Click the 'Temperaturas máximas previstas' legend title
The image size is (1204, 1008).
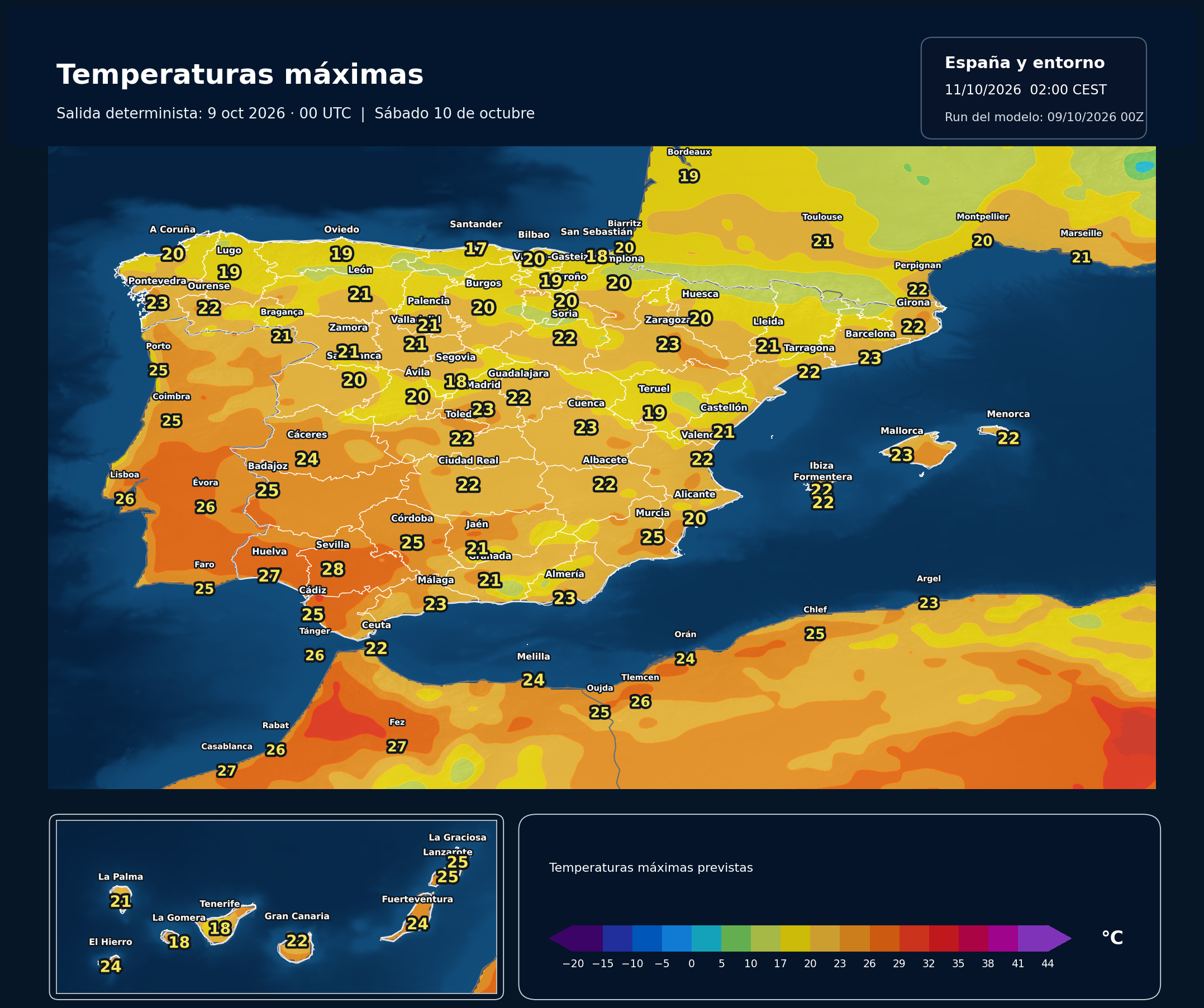point(651,868)
